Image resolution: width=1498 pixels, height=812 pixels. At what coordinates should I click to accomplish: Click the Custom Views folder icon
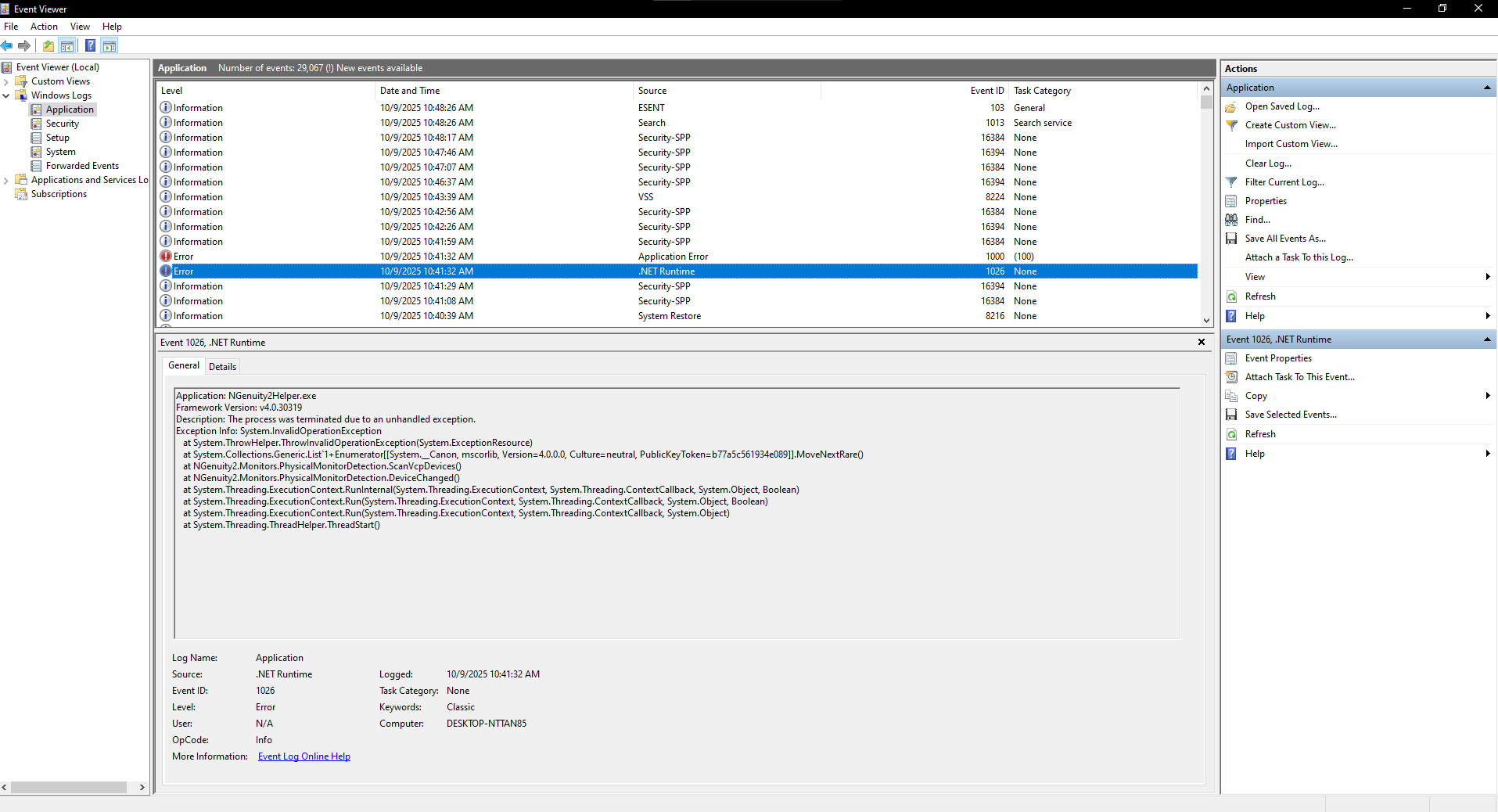tap(21, 81)
